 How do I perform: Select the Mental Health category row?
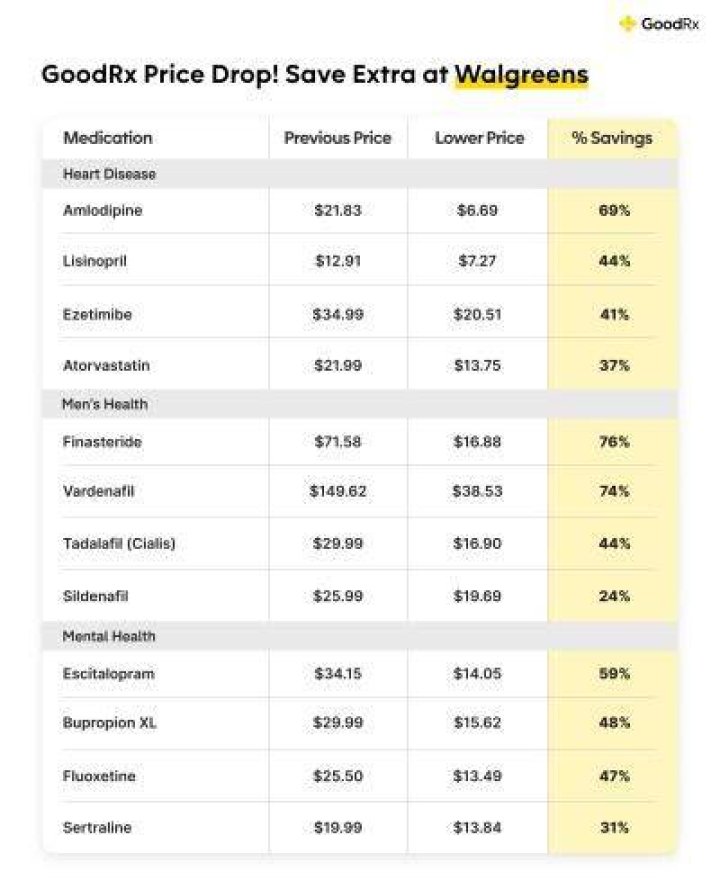point(360,636)
